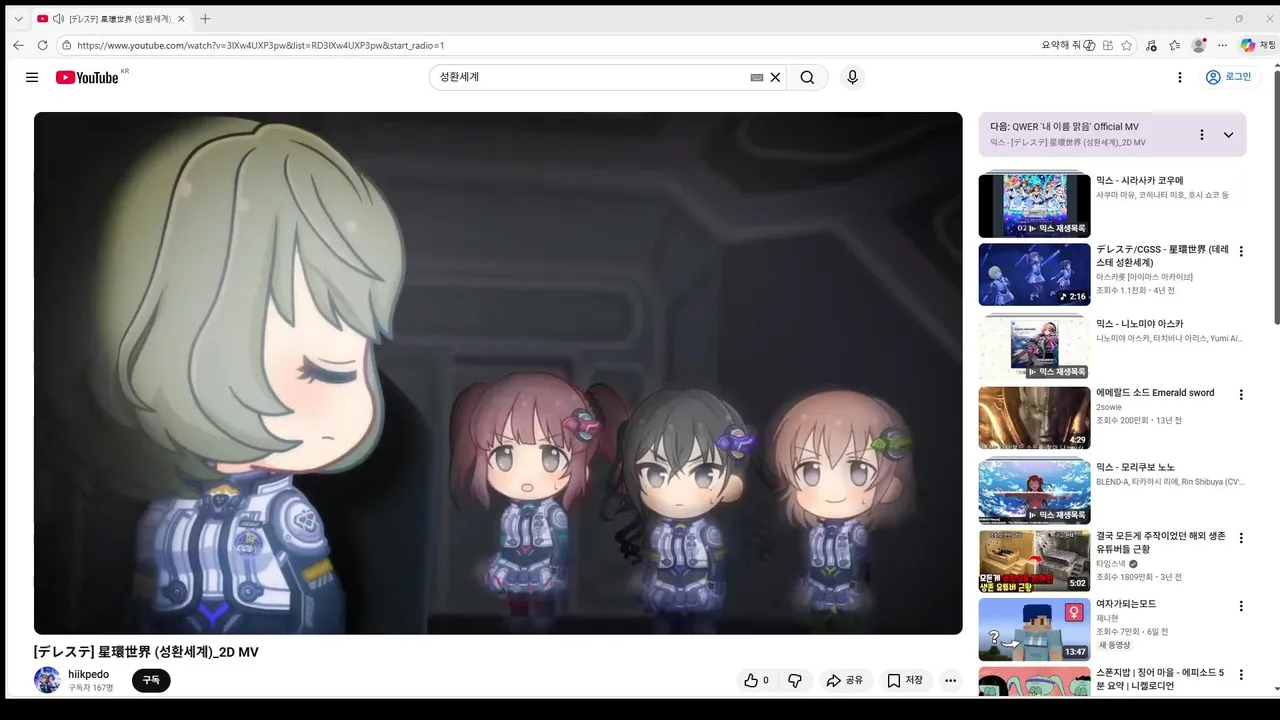
Task: Close the YouTube browser tab
Action: 181,19
